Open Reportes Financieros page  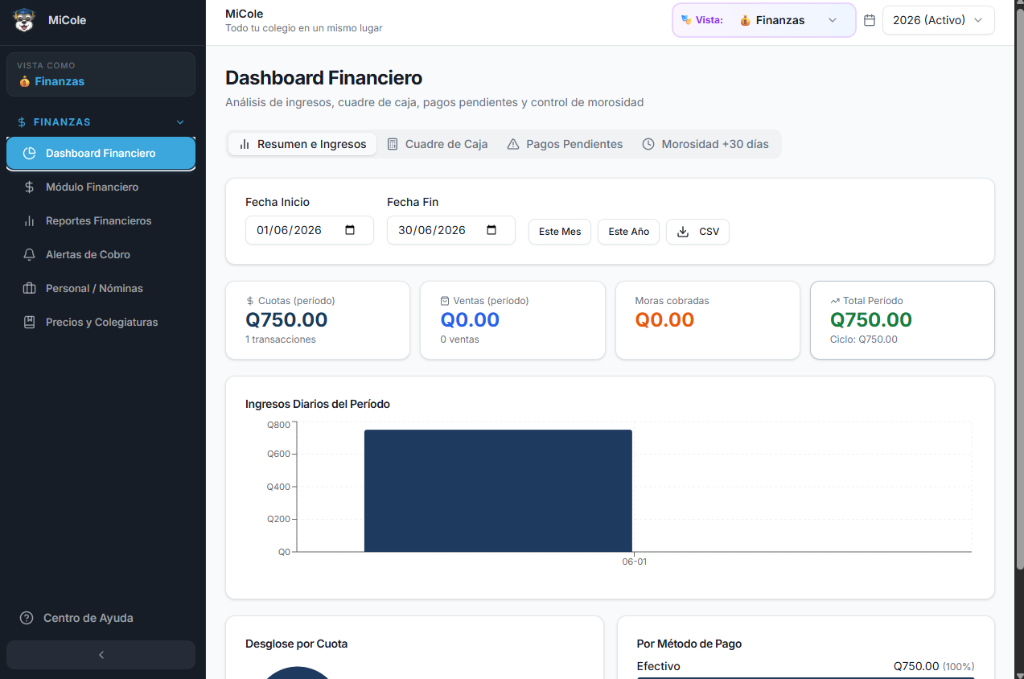[x=101, y=221]
